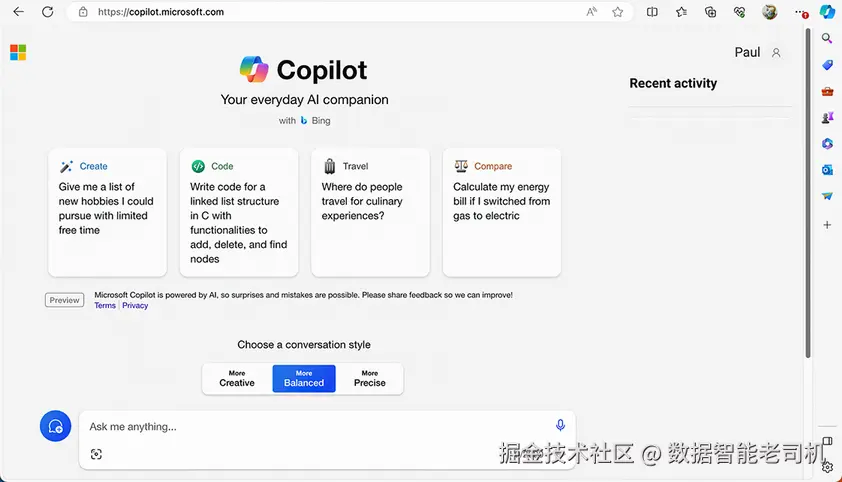Open the Paul account profile

click(x=758, y=52)
